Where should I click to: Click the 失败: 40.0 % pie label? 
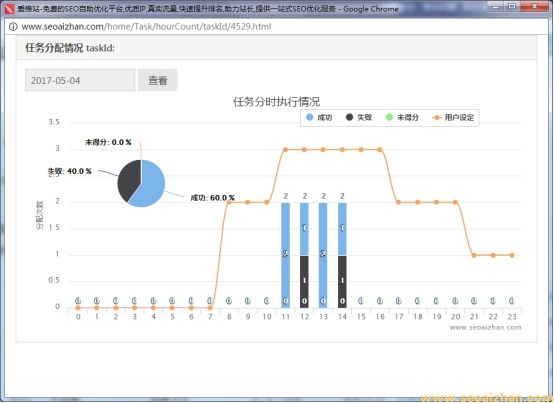70,171
